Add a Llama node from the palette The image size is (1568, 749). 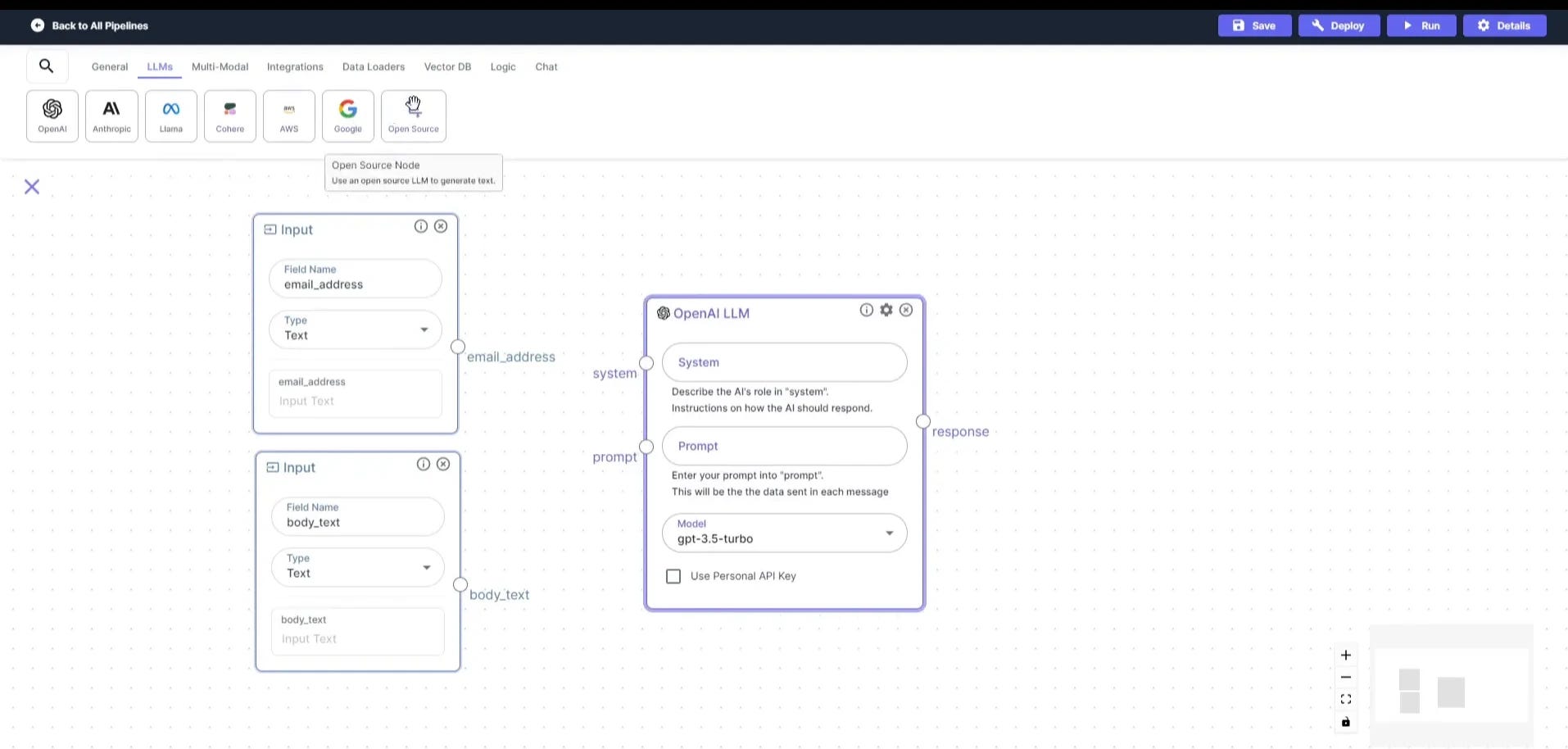coord(170,116)
